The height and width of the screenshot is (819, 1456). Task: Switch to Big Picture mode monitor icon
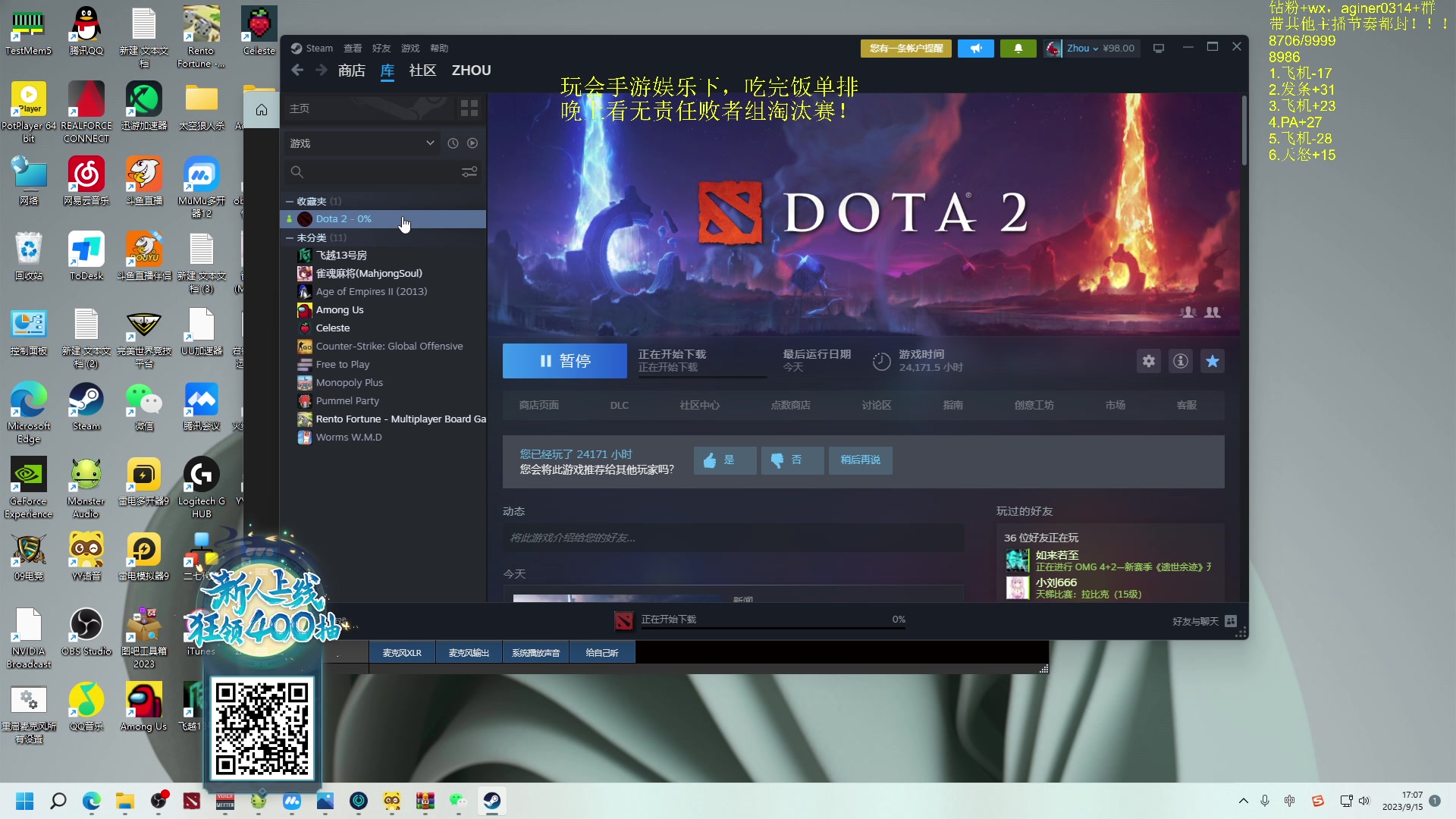[1159, 49]
